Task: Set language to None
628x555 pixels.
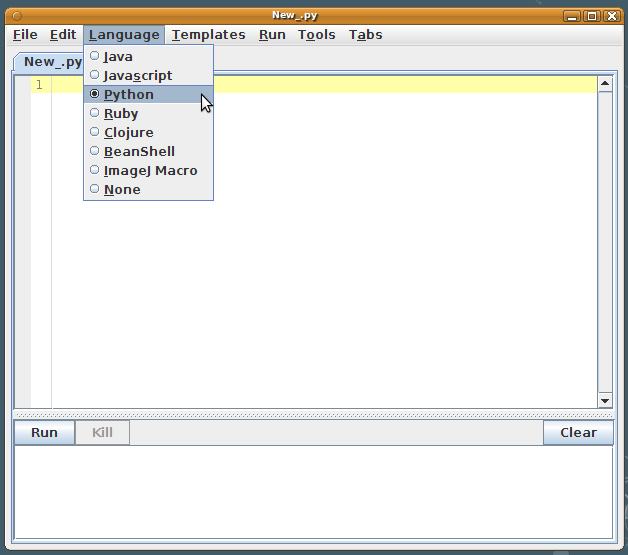Action: point(122,190)
